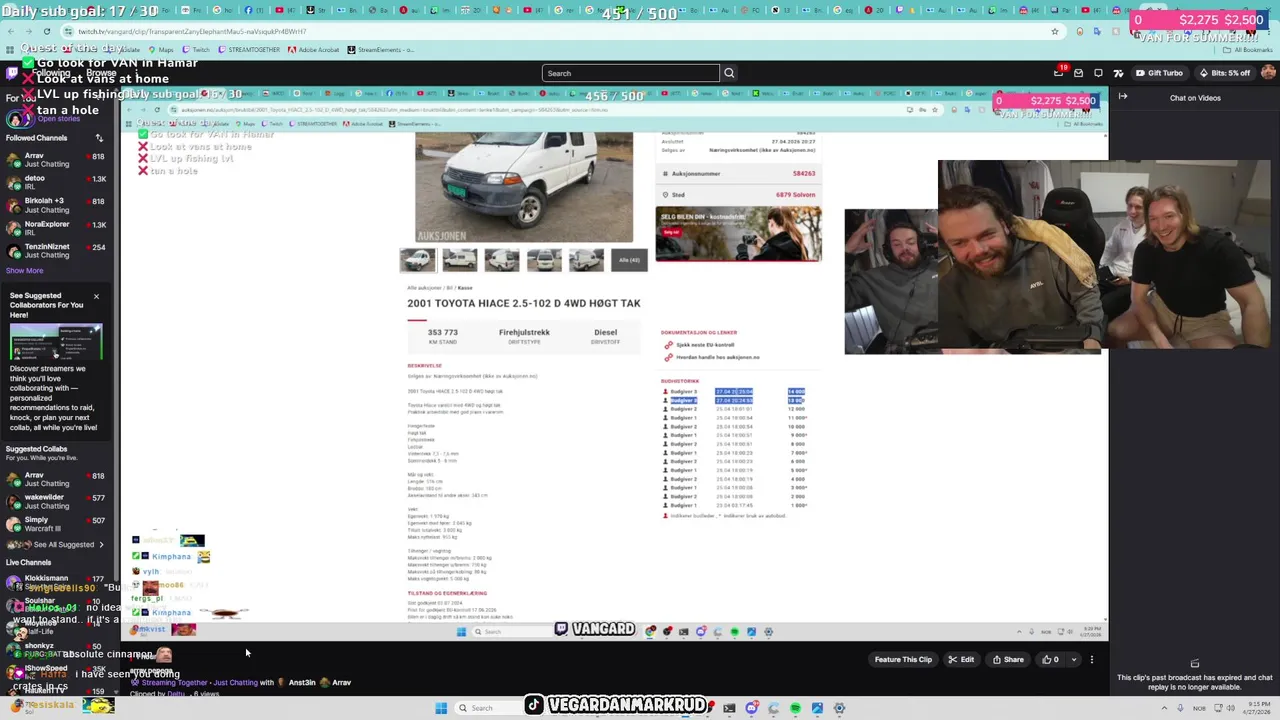This screenshot has width=1280, height=720.
Task: Close the Suggested Collaborators card
Action: coord(96,296)
